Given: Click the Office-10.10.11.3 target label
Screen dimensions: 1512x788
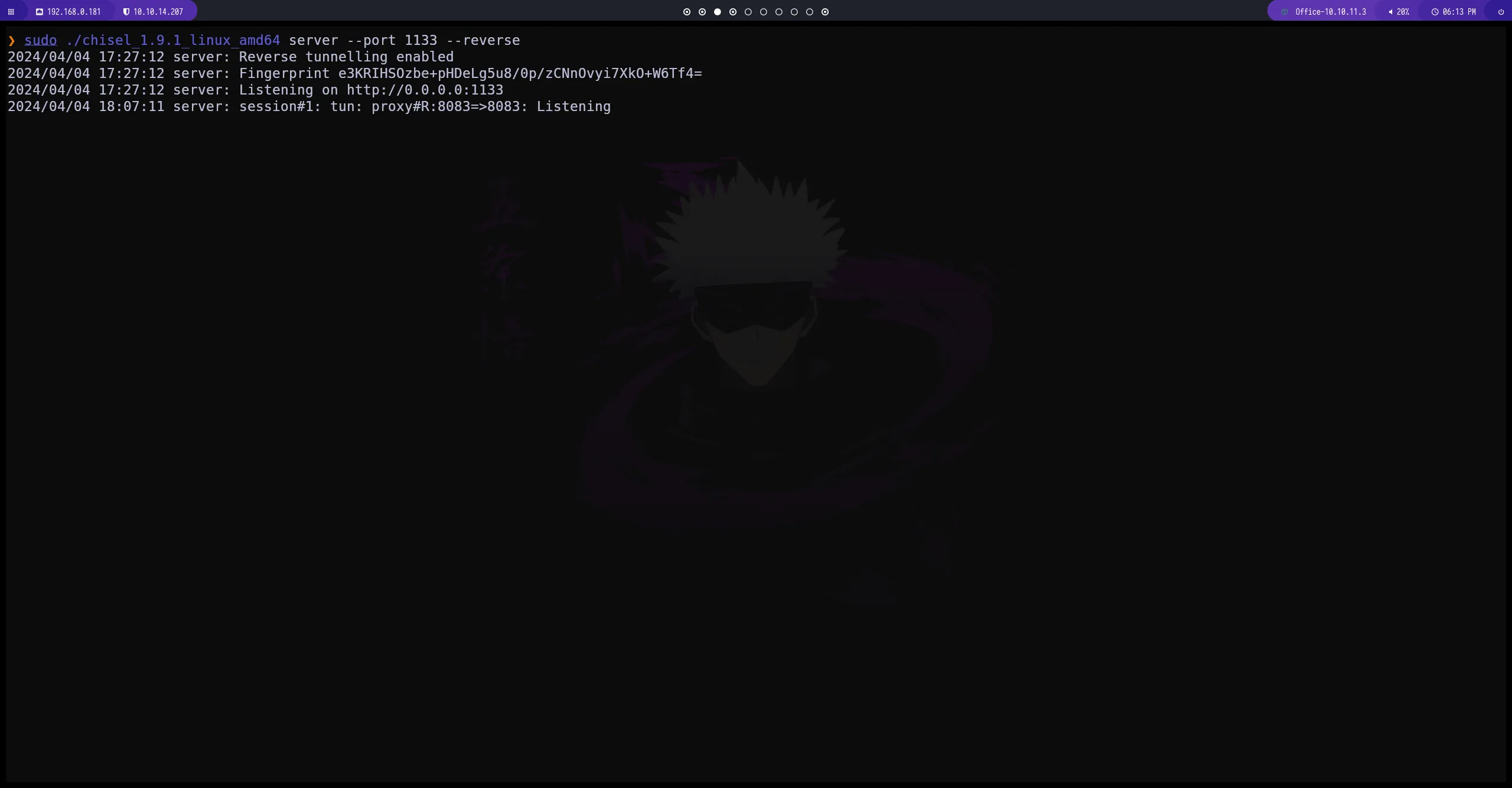Looking at the screenshot, I should 1330,12.
